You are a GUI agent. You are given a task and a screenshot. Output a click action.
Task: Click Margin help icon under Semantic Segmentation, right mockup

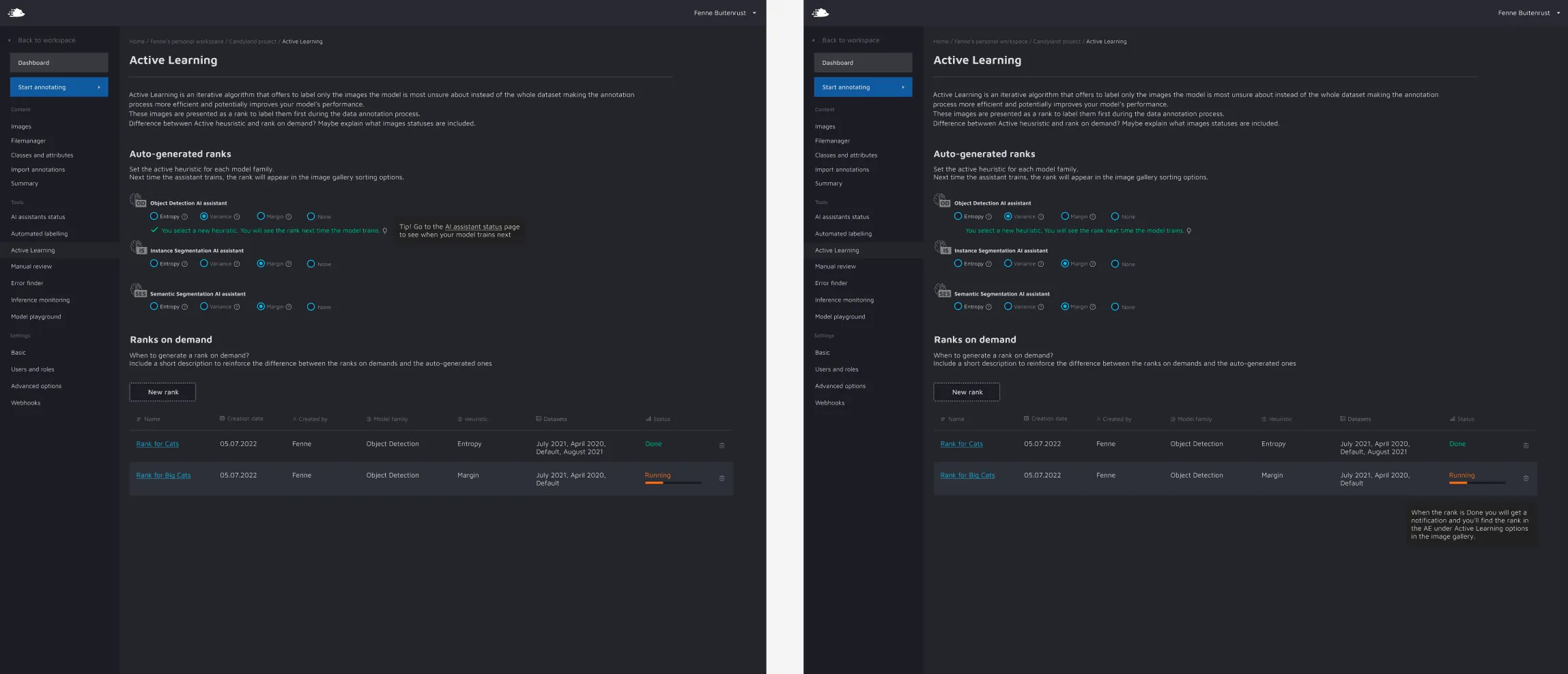(1093, 307)
